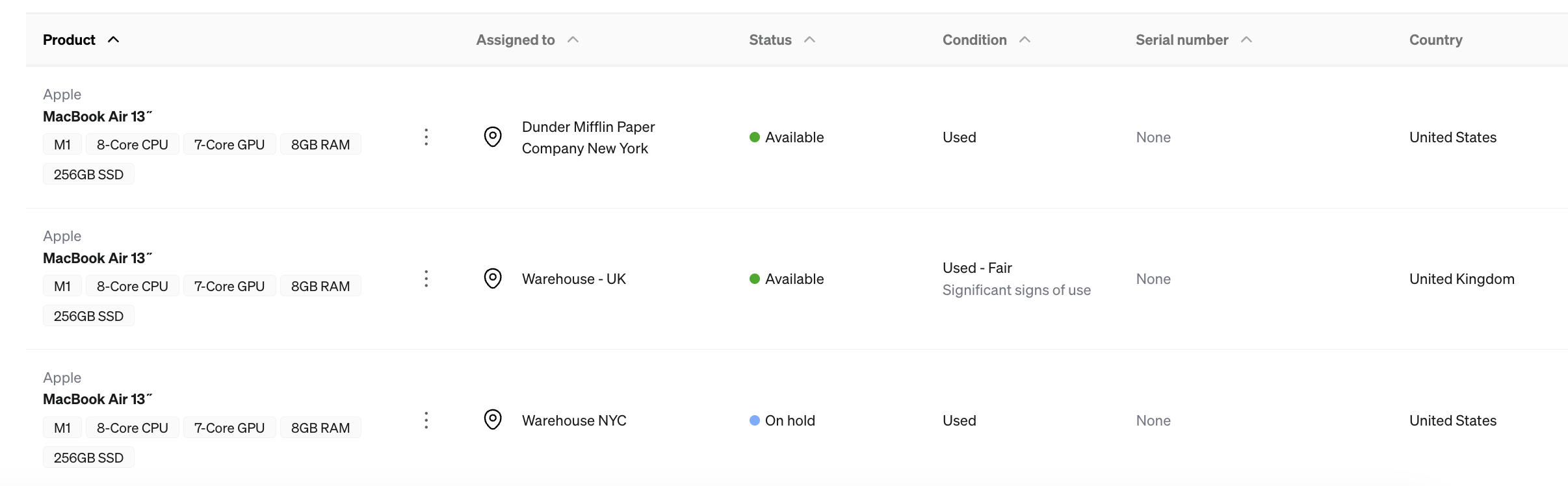Screen dimensions: 1568x486
Task: Click location pin next to Warehouse NYC
Action: (493, 420)
